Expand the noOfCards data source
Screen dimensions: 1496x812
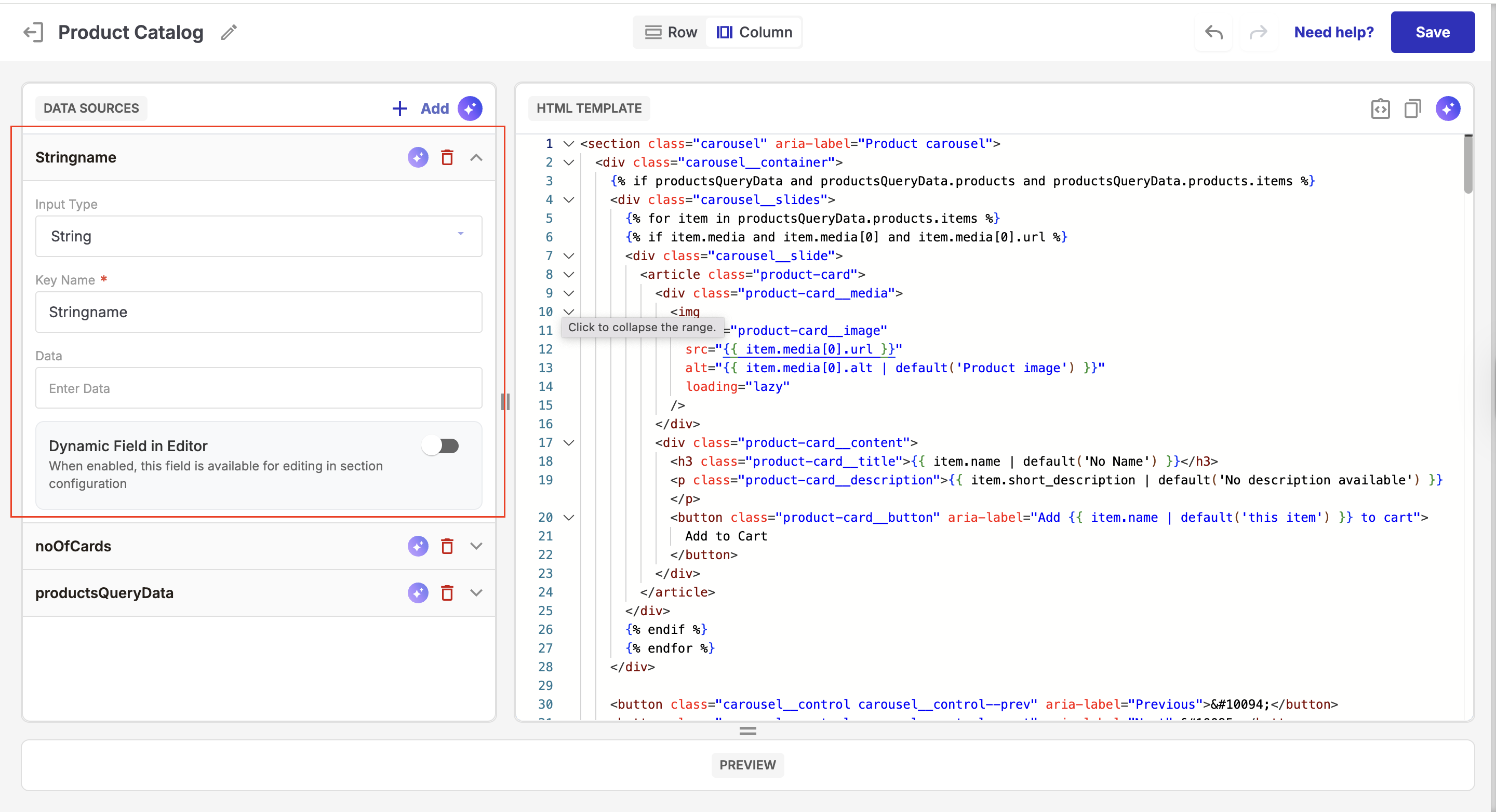click(476, 546)
